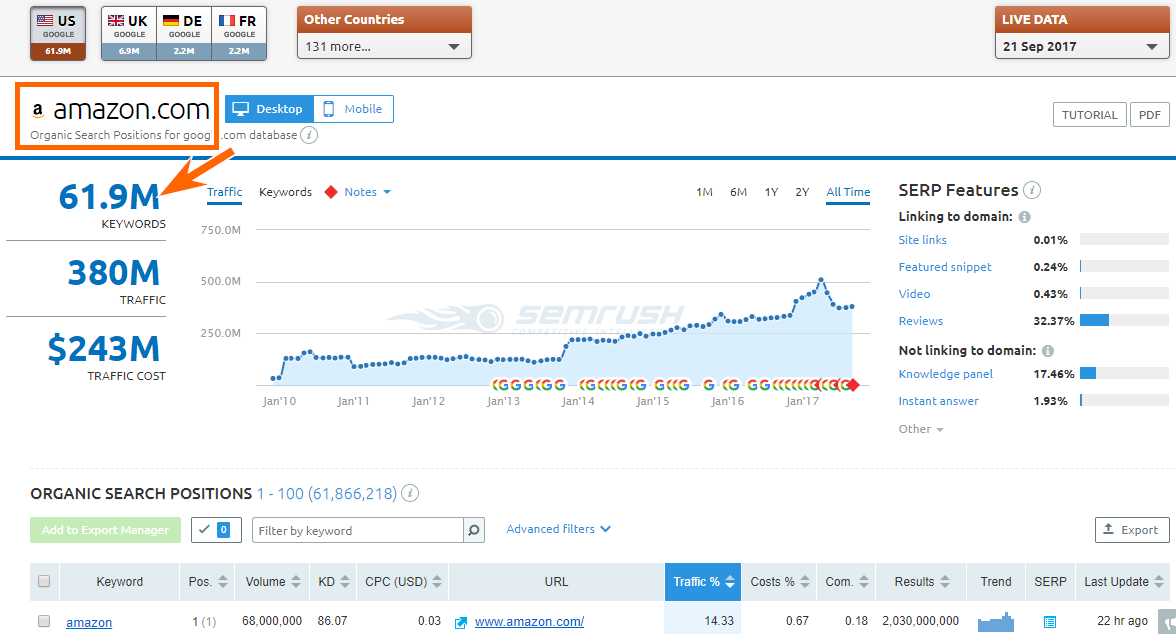
Task: Open the Site links feature link
Action: [x=922, y=240]
